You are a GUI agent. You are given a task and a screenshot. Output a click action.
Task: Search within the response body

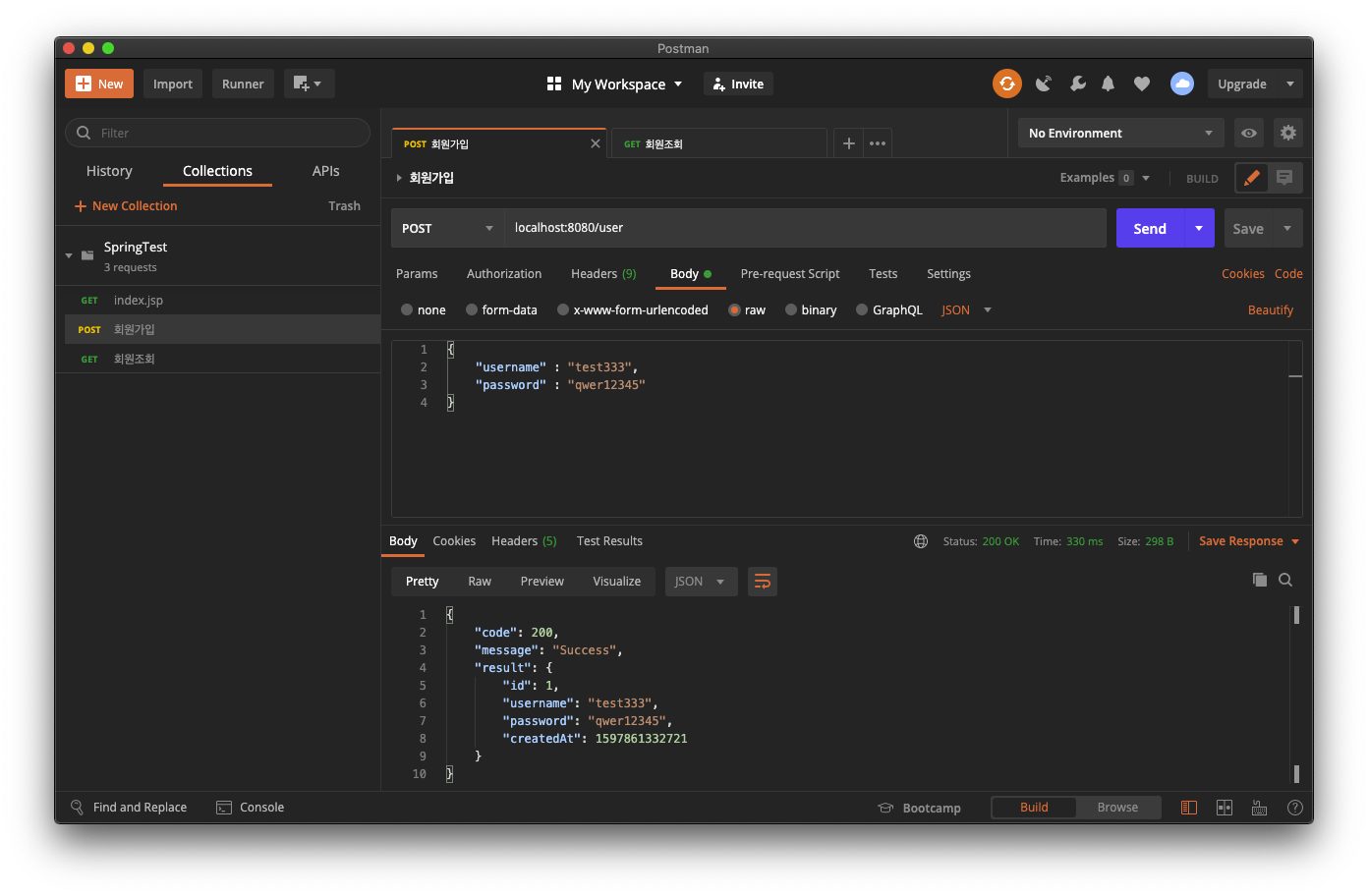point(1285,580)
